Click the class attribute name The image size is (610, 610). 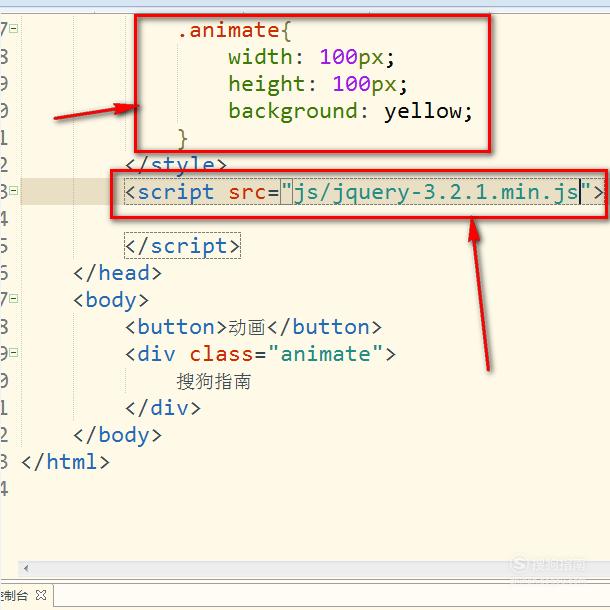[221, 354]
